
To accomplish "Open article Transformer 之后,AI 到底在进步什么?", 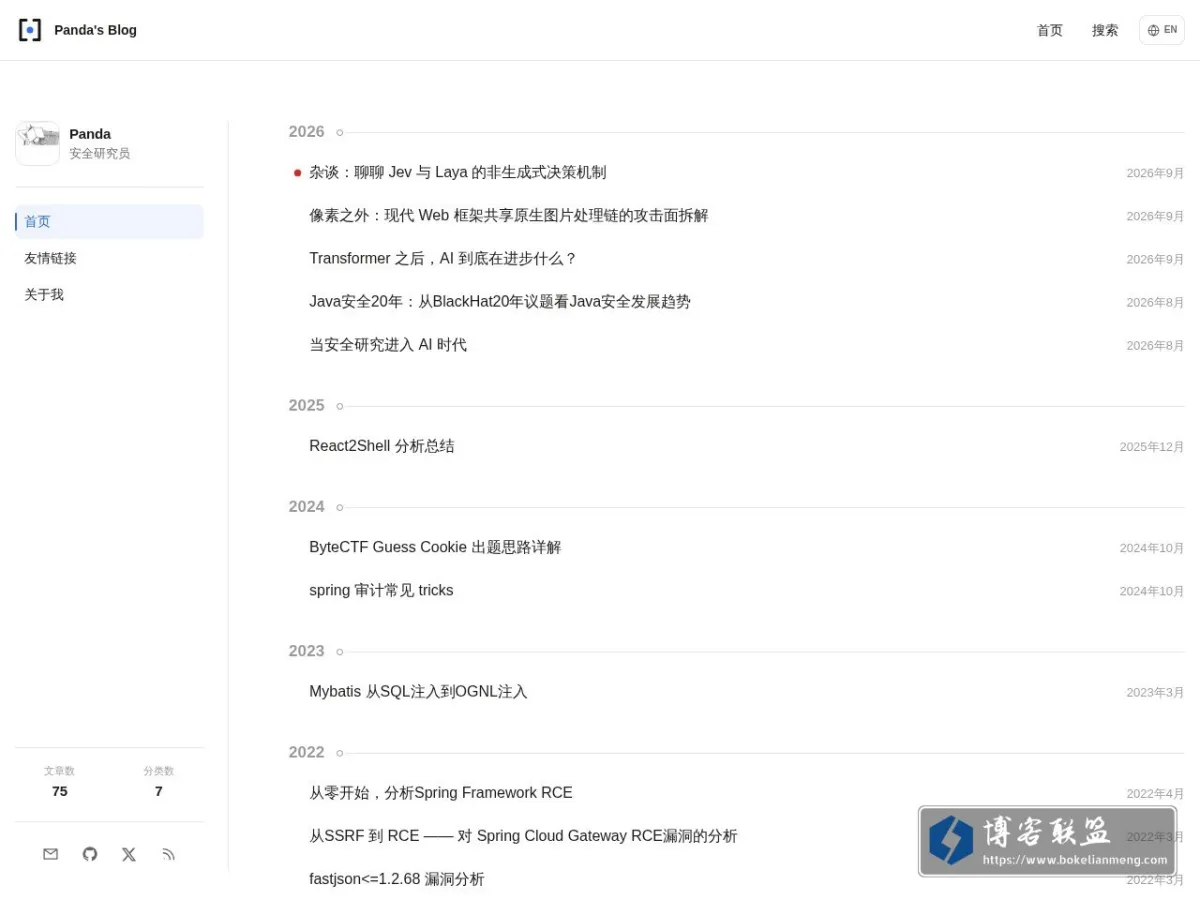I will (x=443, y=258).
